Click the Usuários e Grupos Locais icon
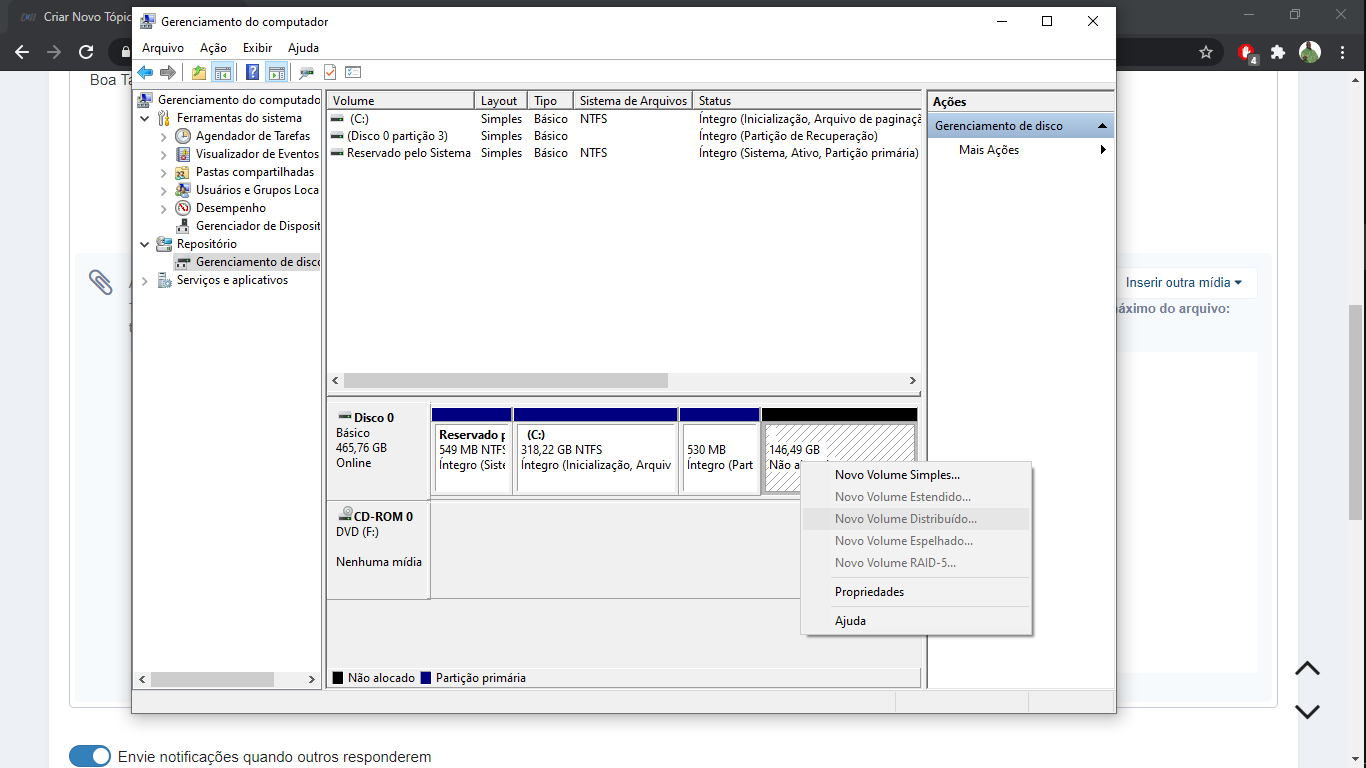This screenshot has width=1366, height=768. (183, 190)
